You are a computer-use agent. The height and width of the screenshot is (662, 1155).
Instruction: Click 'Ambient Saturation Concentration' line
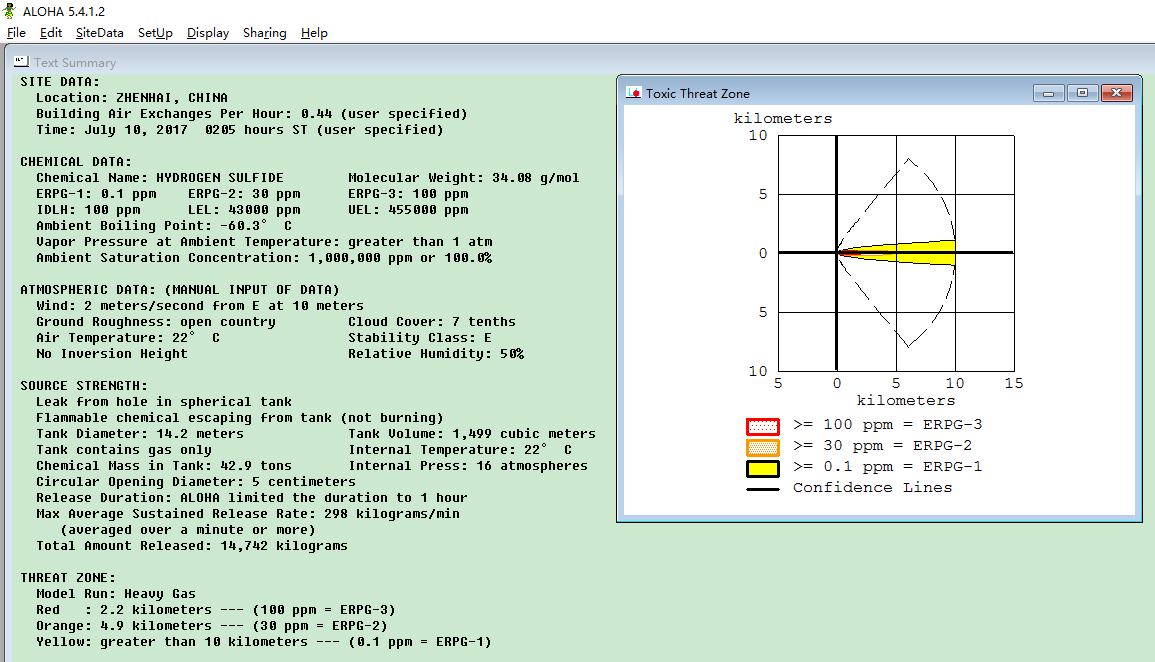[x=264, y=258]
